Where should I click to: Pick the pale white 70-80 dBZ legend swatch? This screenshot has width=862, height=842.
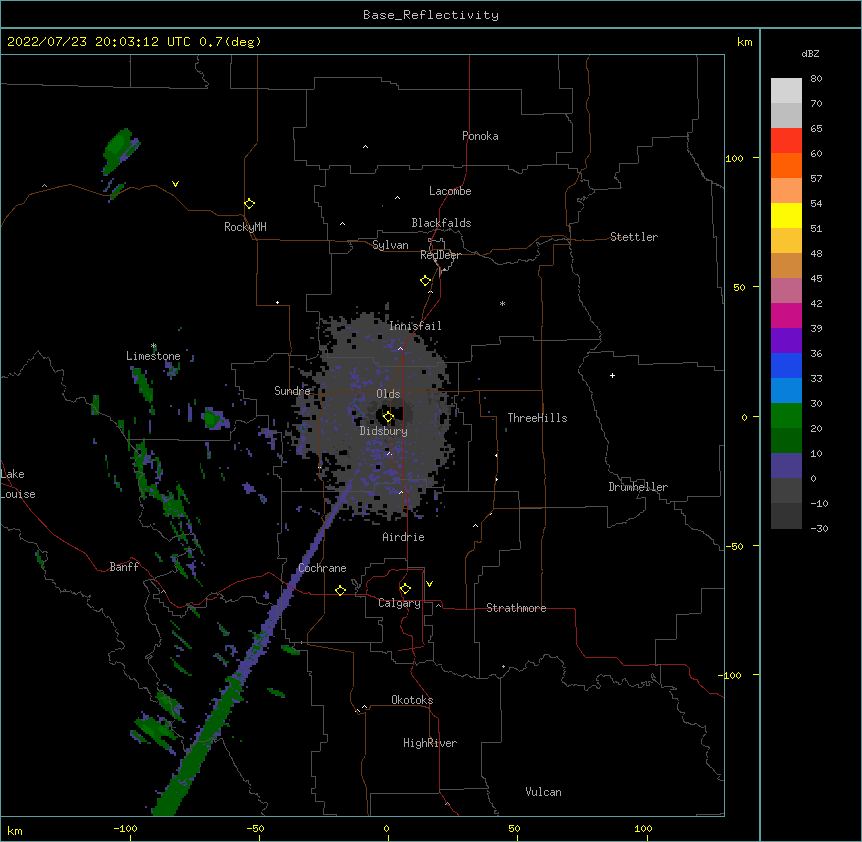click(x=786, y=91)
